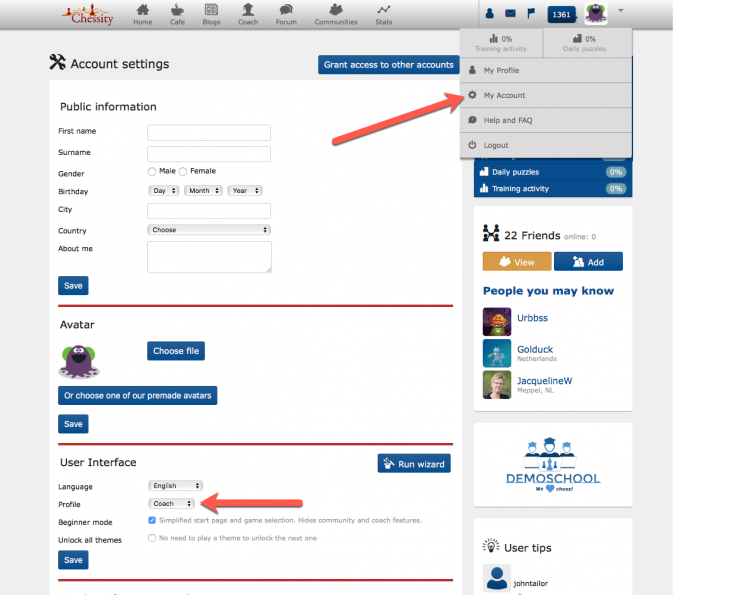
Task: Click the Run wizard button
Action: [x=414, y=463]
